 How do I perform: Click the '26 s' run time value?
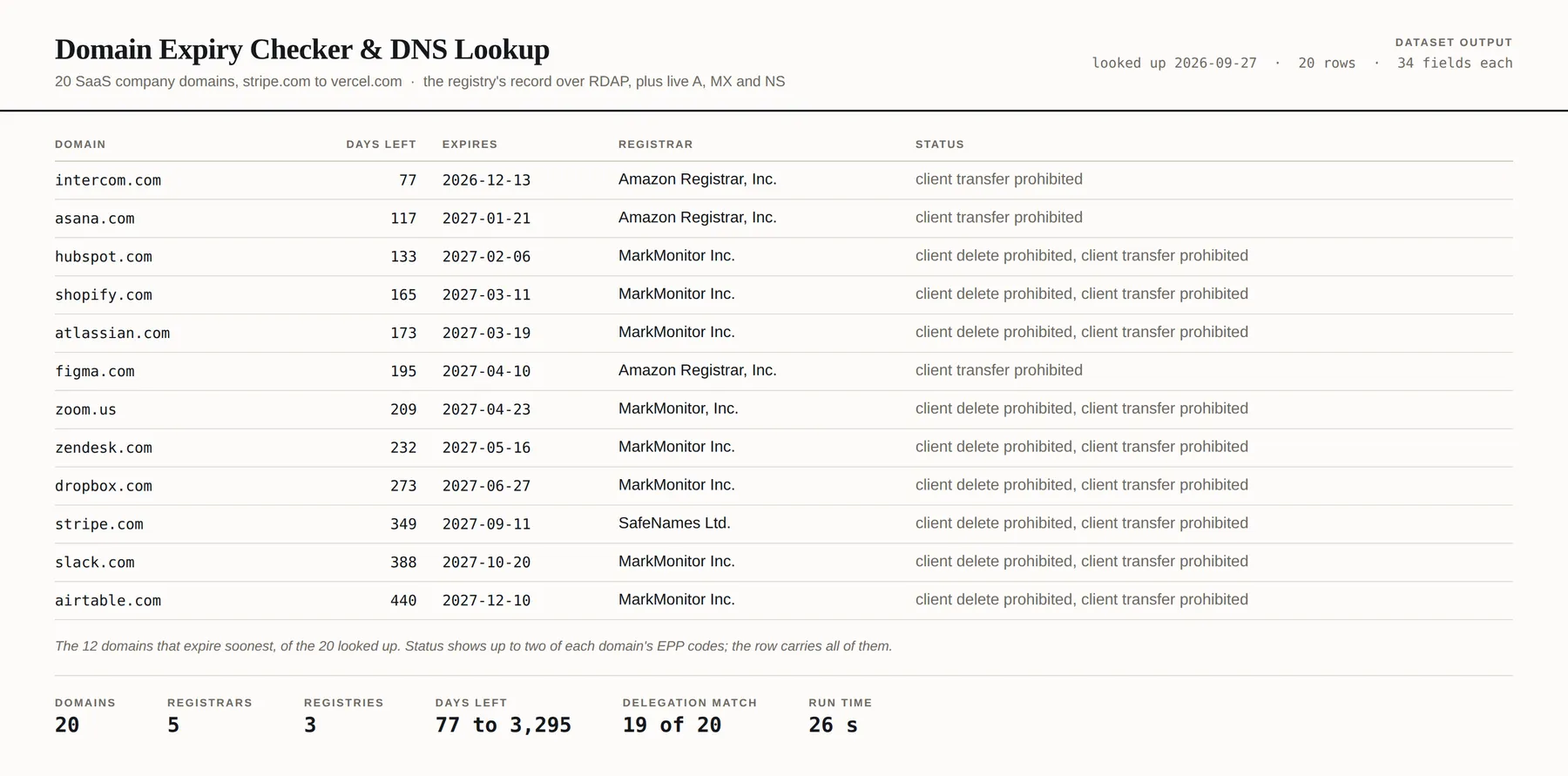[x=833, y=725]
